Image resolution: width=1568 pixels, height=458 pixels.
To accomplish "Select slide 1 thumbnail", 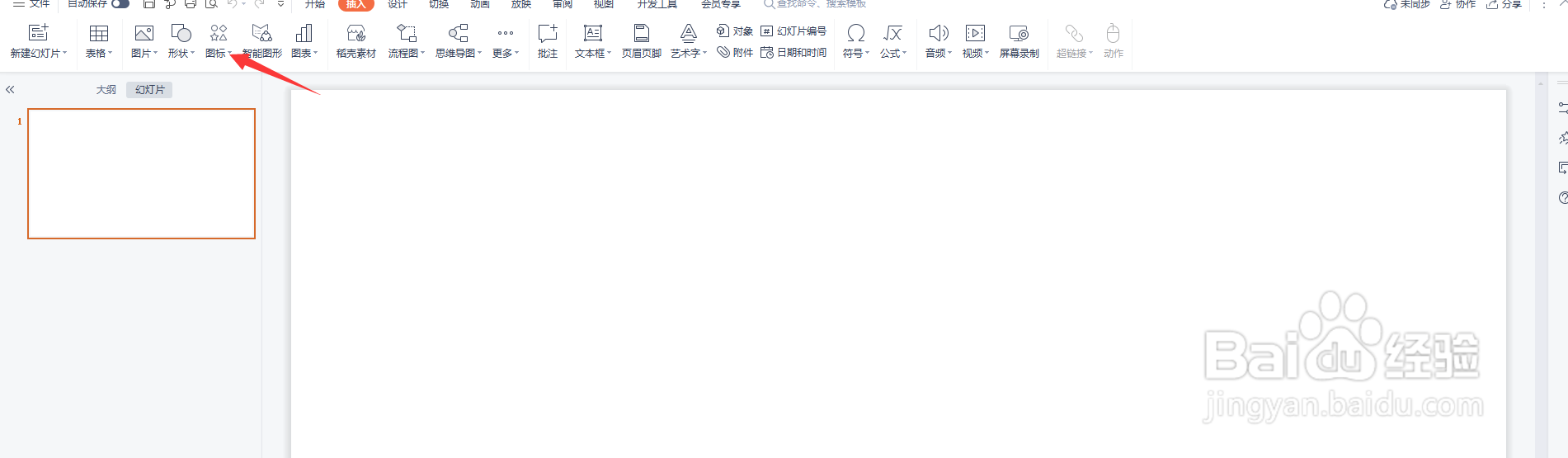I will pos(141,173).
